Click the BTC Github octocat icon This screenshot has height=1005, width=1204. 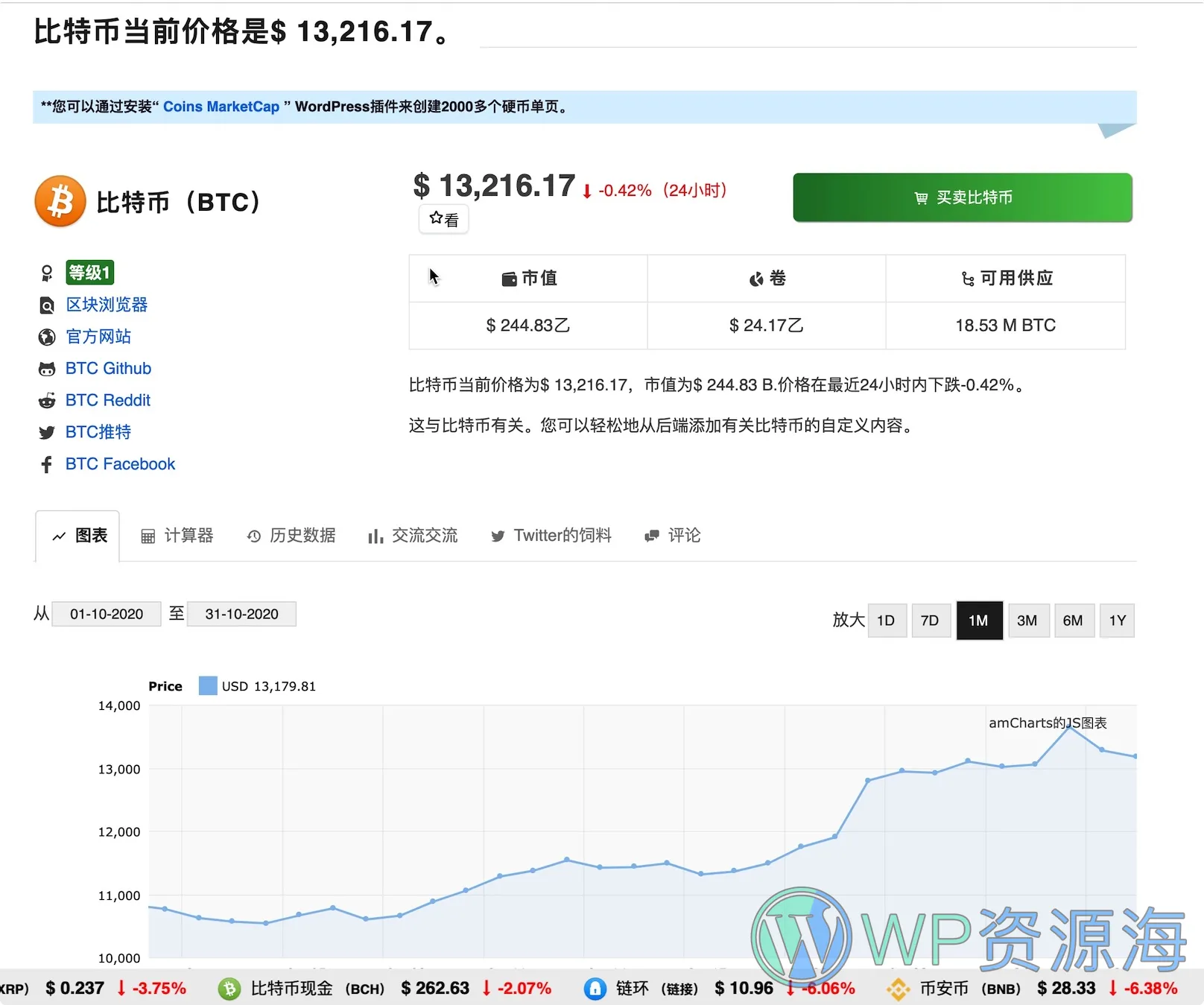pyautogui.click(x=46, y=368)
